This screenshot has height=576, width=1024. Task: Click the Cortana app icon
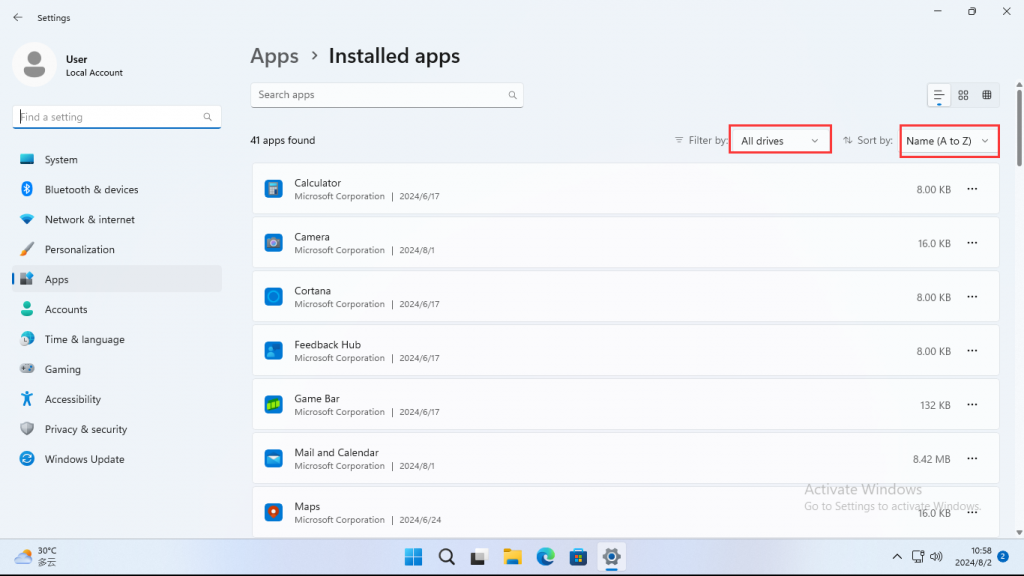[x=274, y=296]
